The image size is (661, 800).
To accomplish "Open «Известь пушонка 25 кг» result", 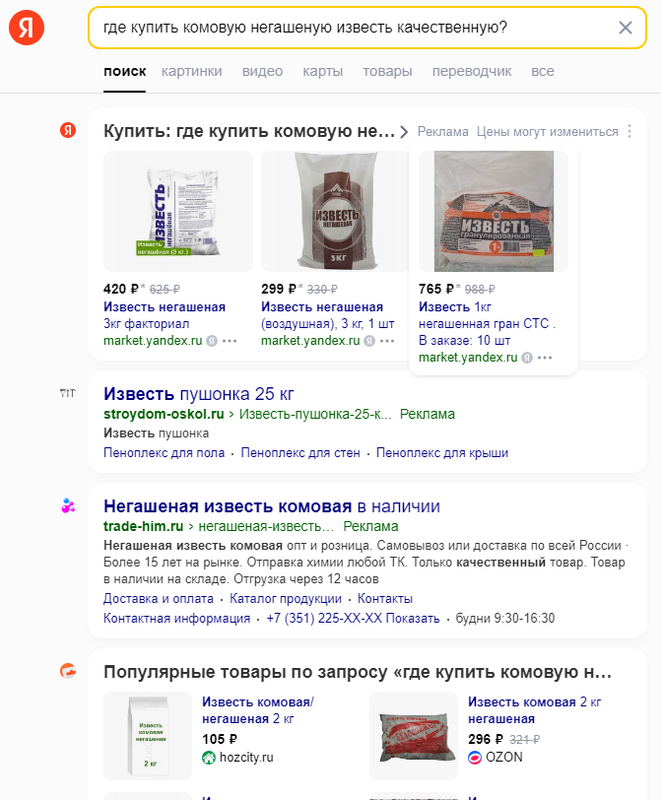I will coord(199,394).
